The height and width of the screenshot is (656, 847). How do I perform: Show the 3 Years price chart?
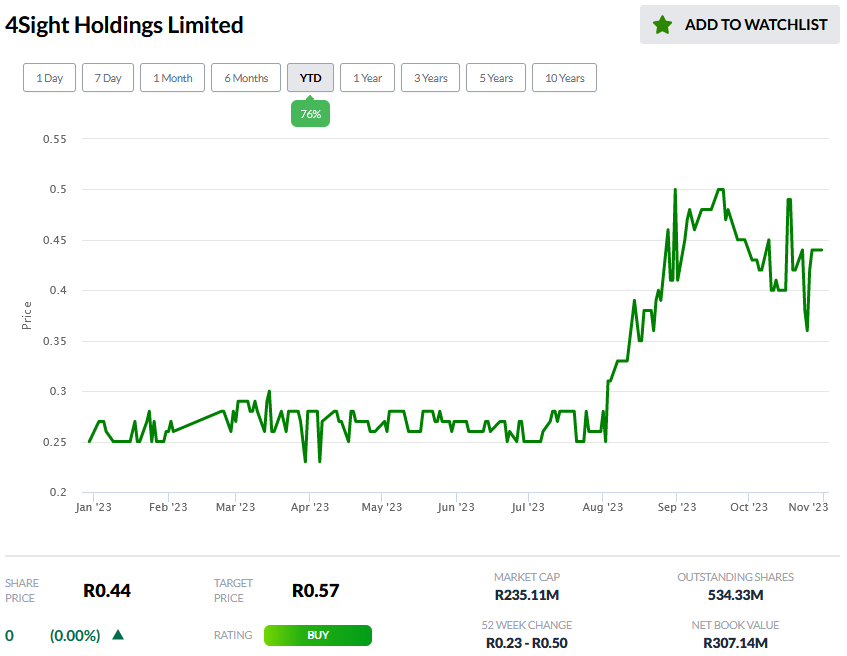(431, 78)
